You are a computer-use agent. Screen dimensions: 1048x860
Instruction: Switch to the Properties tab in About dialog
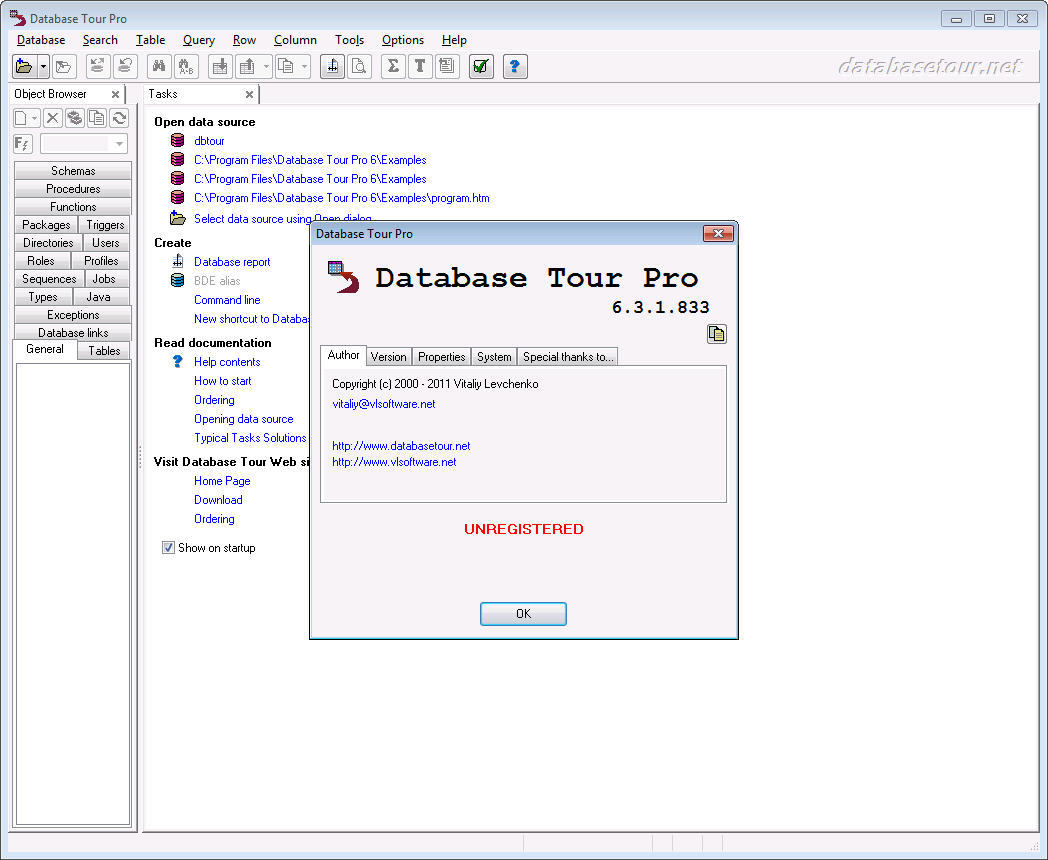(x=441, y=357)
